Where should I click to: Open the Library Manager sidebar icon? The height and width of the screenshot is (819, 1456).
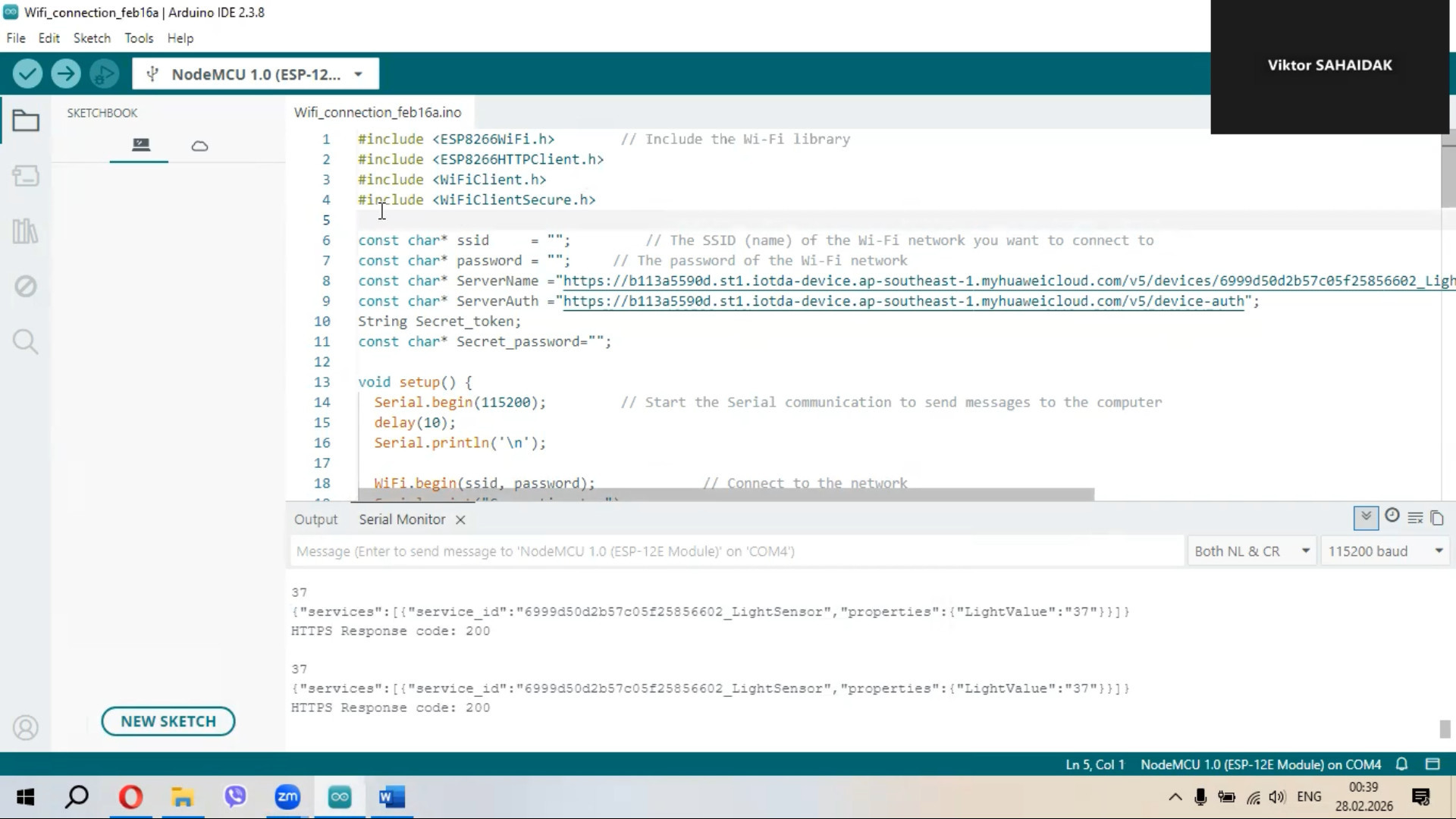pos(26,231)
